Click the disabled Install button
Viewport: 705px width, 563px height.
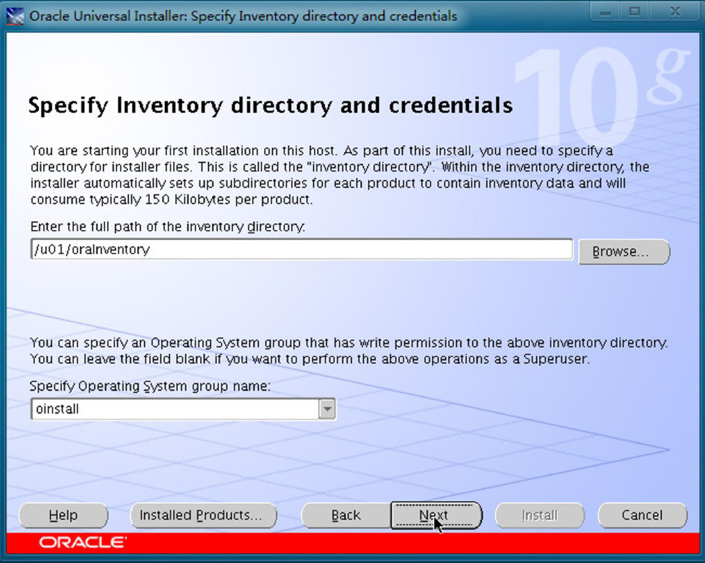tap(540, 515)
